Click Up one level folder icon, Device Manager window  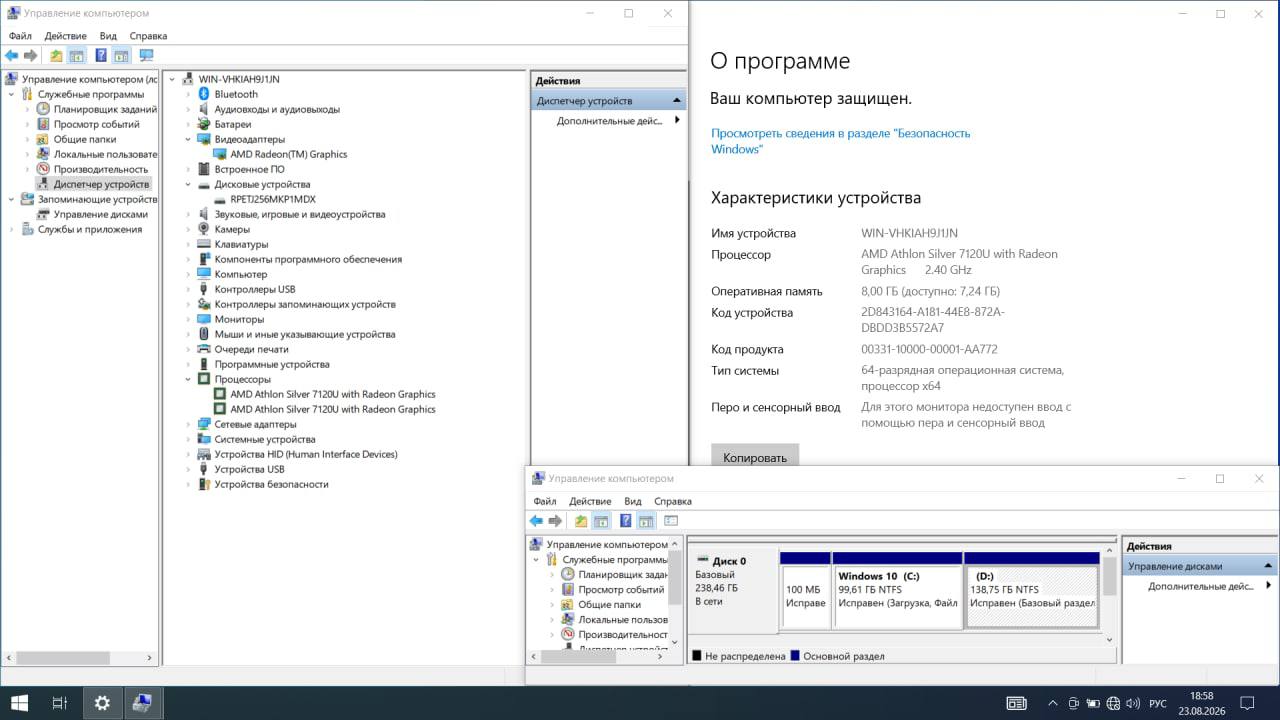56,56
